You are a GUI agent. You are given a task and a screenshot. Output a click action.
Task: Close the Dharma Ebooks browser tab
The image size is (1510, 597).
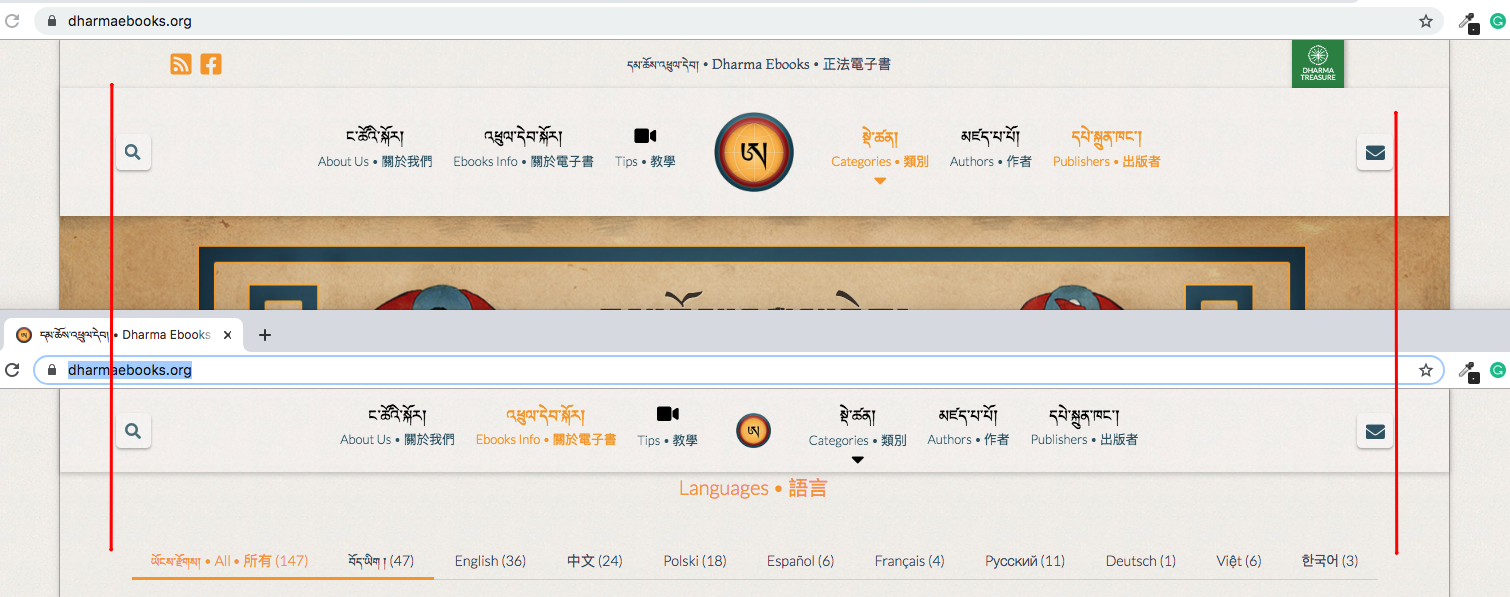pos(228,335)
